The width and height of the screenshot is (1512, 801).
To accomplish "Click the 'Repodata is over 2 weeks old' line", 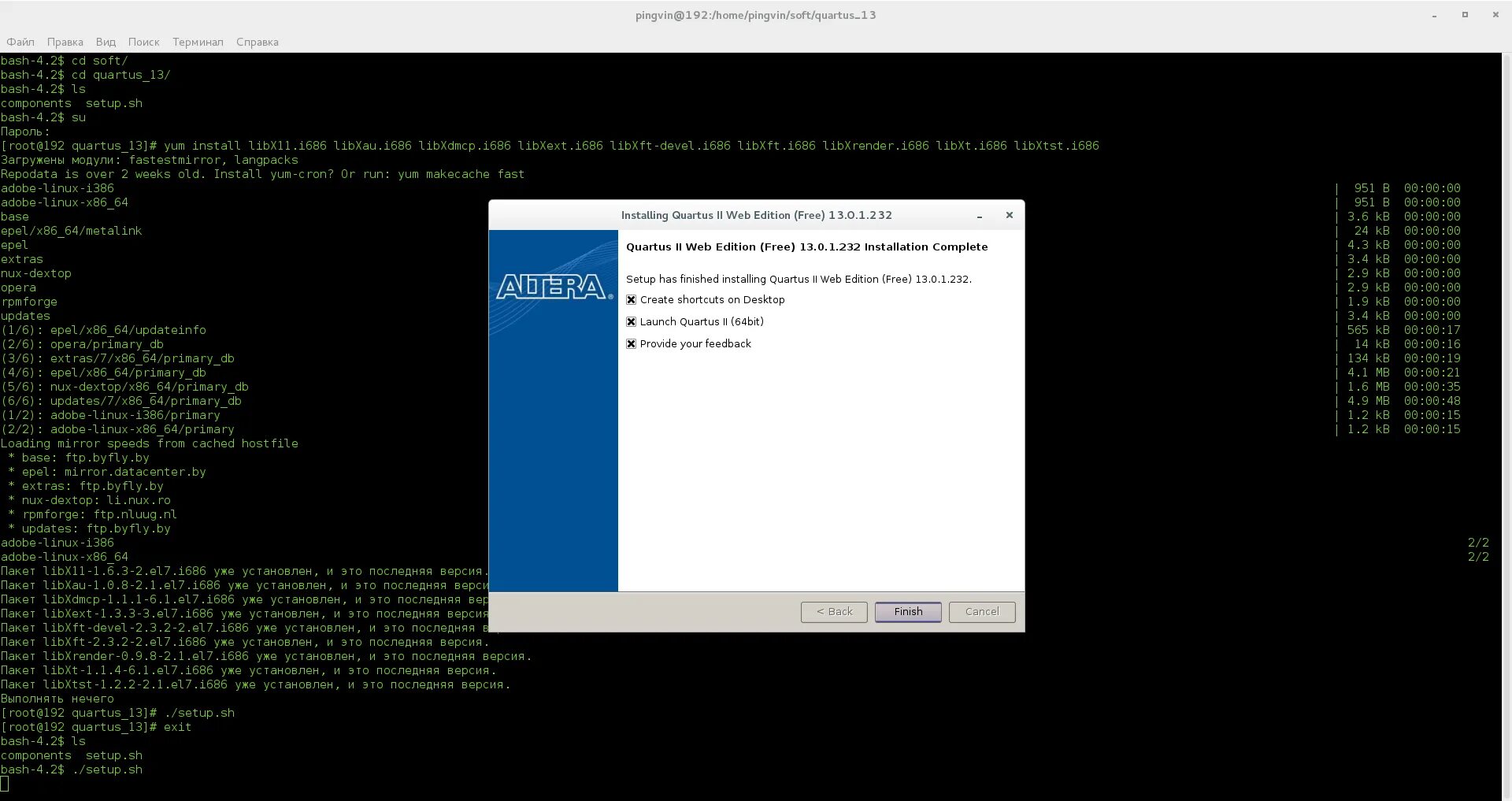I will (x=262, y=174).
